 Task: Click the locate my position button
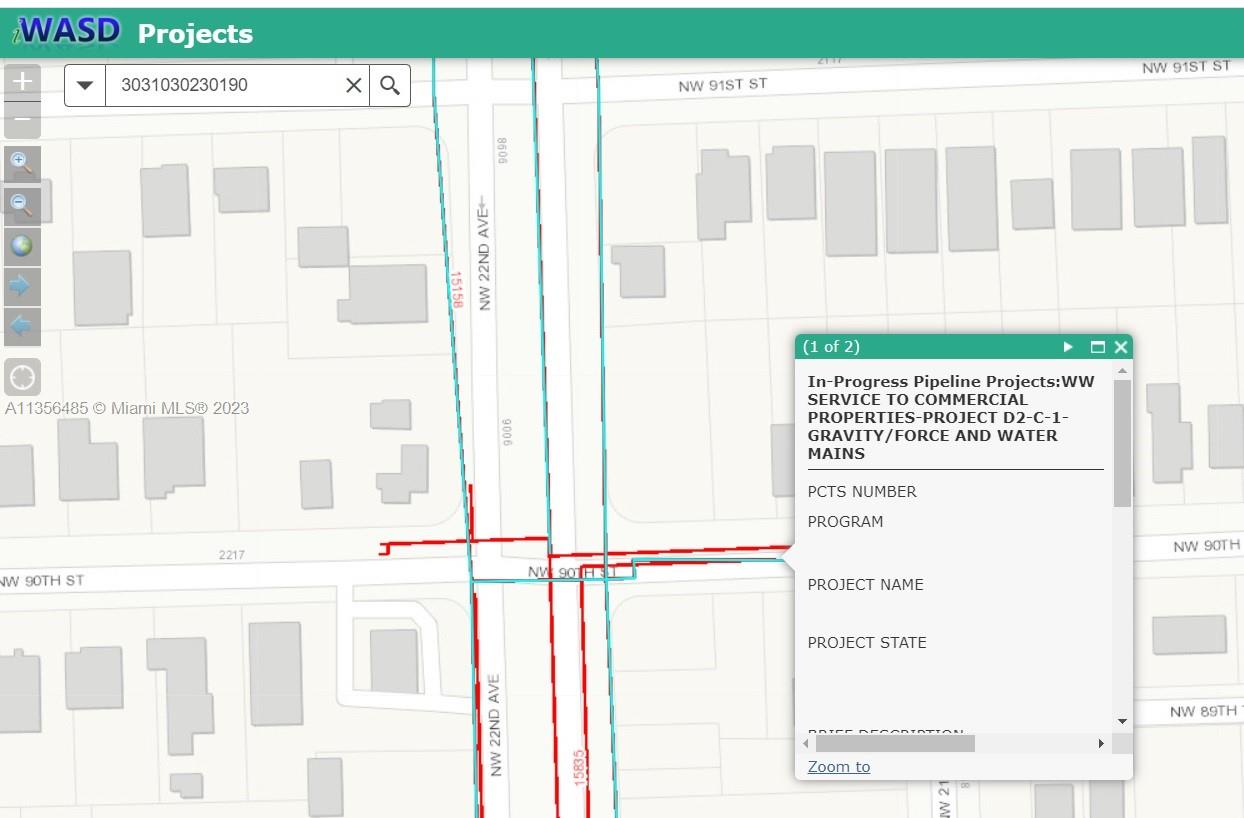coord(22,377)
